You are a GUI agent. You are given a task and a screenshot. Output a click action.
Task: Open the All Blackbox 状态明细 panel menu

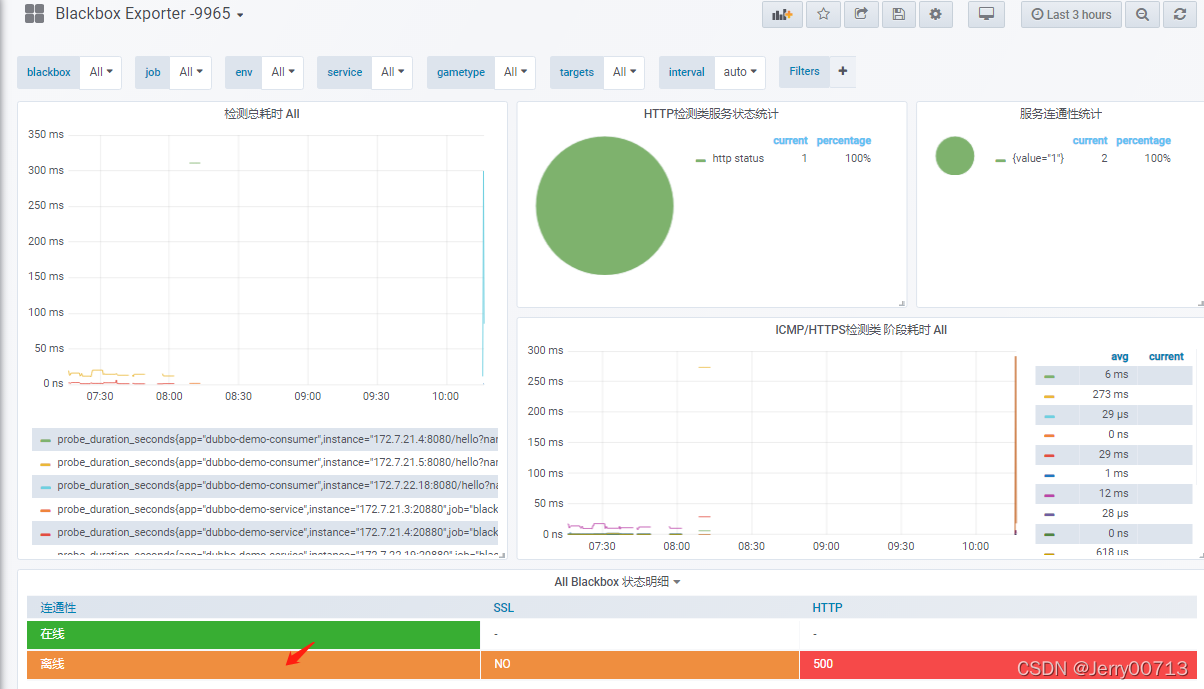coord(617,582)
